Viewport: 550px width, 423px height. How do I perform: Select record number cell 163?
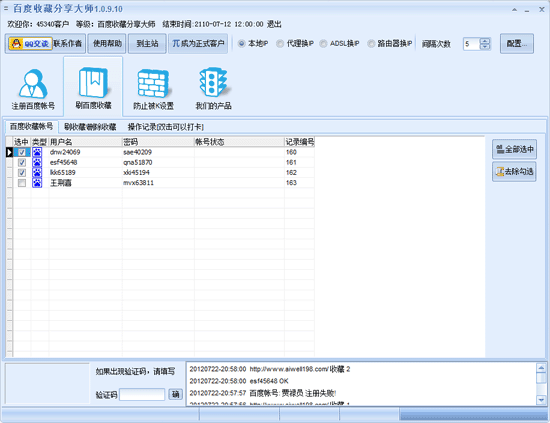click(x=299, y=183)
